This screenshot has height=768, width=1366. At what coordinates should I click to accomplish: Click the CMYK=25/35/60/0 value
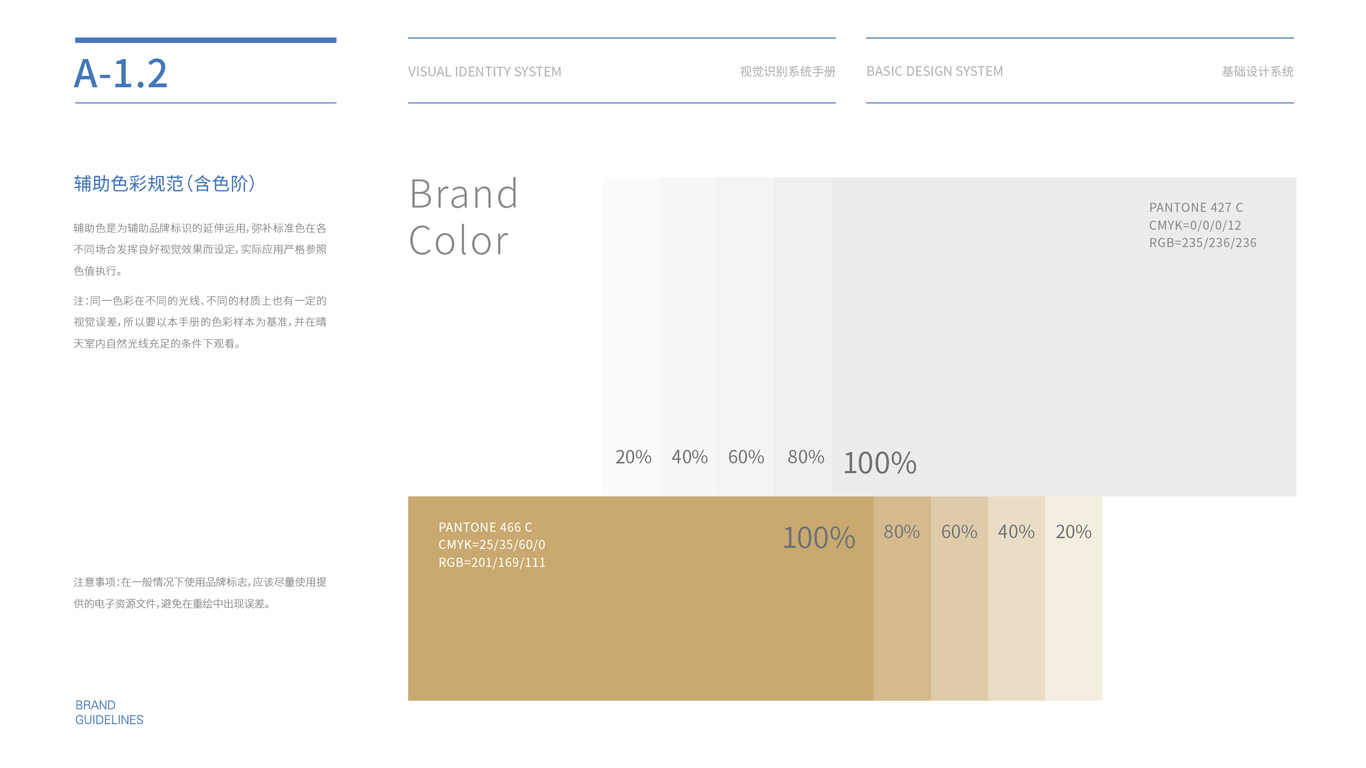[x=492, y=545]
